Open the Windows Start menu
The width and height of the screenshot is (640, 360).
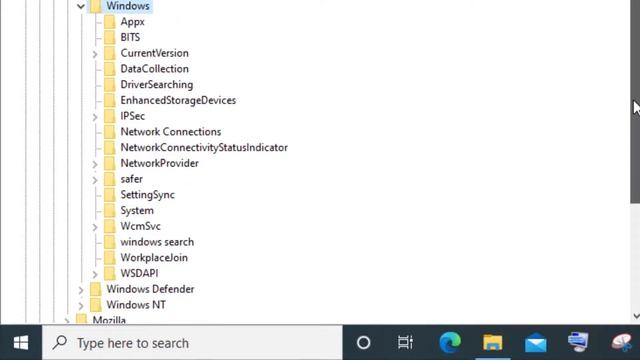point(21,342)
